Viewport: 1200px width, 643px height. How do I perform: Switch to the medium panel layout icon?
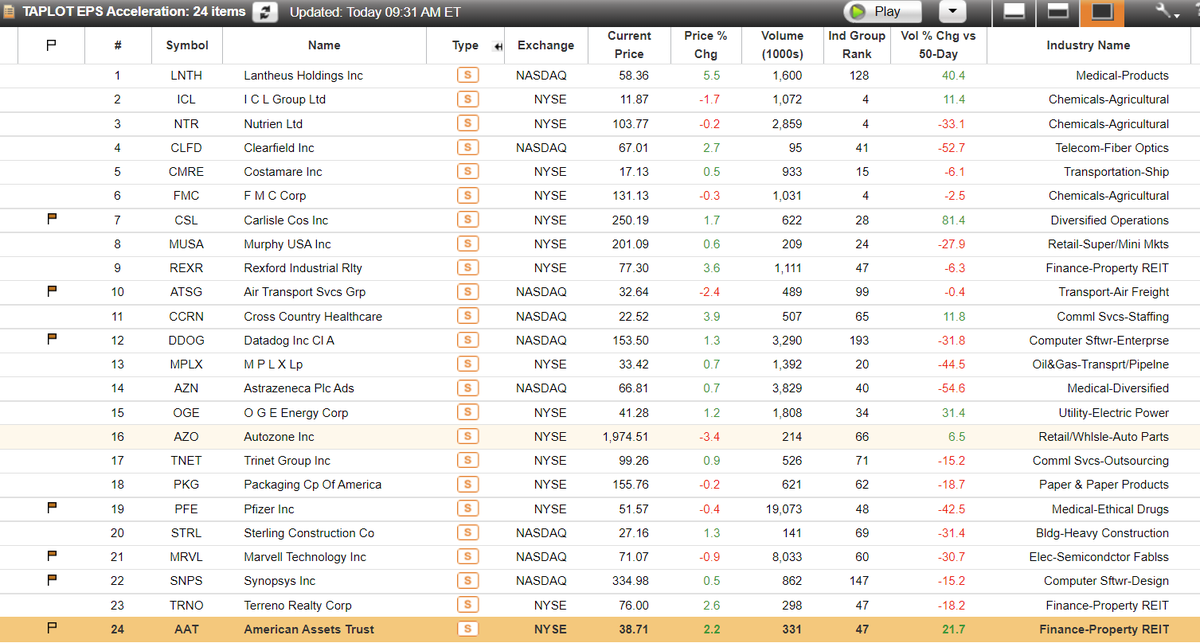tap(1058, 12)
